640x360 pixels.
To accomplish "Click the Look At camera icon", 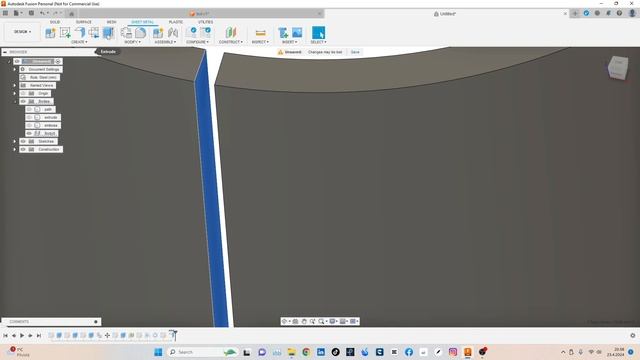I will click(296, 322).
